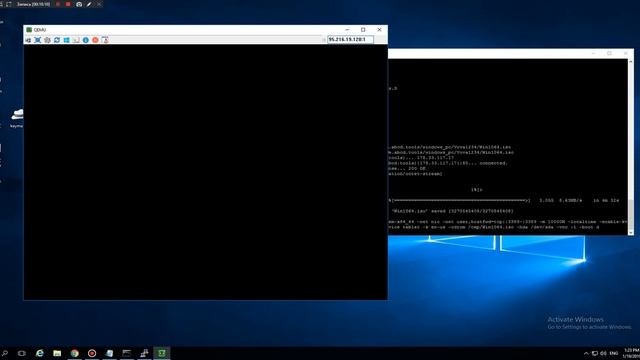
Task: Click the download progress bar in terminal
Action: 460,200
